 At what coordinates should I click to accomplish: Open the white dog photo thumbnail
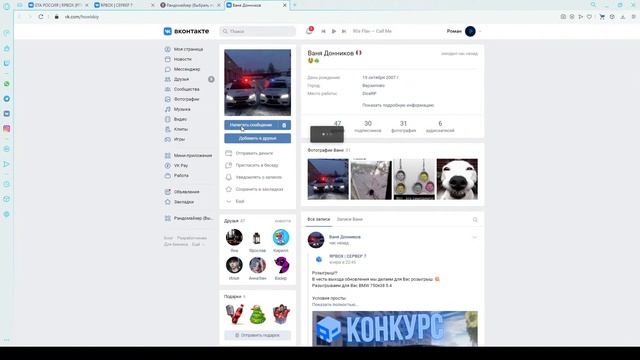(x=457, y=179)
